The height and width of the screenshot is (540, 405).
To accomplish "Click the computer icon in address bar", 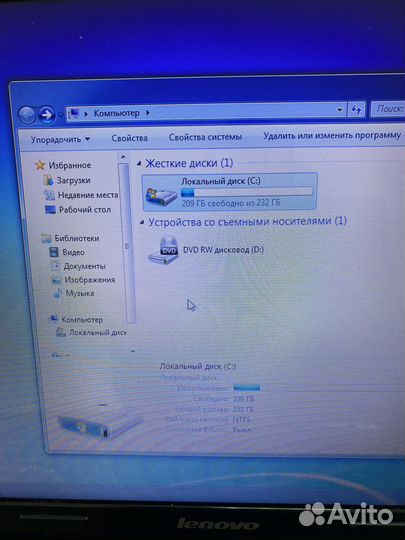I will (x=73, y=113).
